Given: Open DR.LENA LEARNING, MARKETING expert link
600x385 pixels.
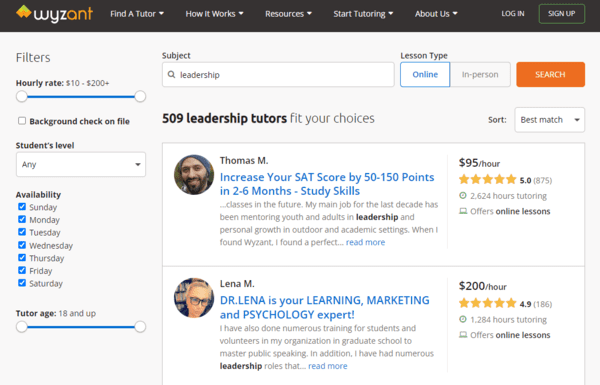Looking at the screenshot, I should click(324, 307).
